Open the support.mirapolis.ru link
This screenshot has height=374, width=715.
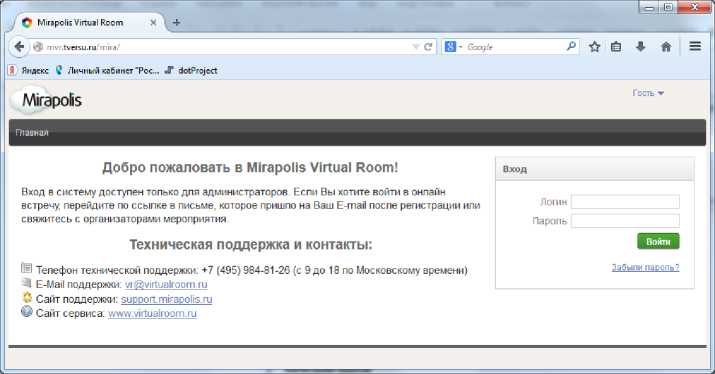point(166,299)
